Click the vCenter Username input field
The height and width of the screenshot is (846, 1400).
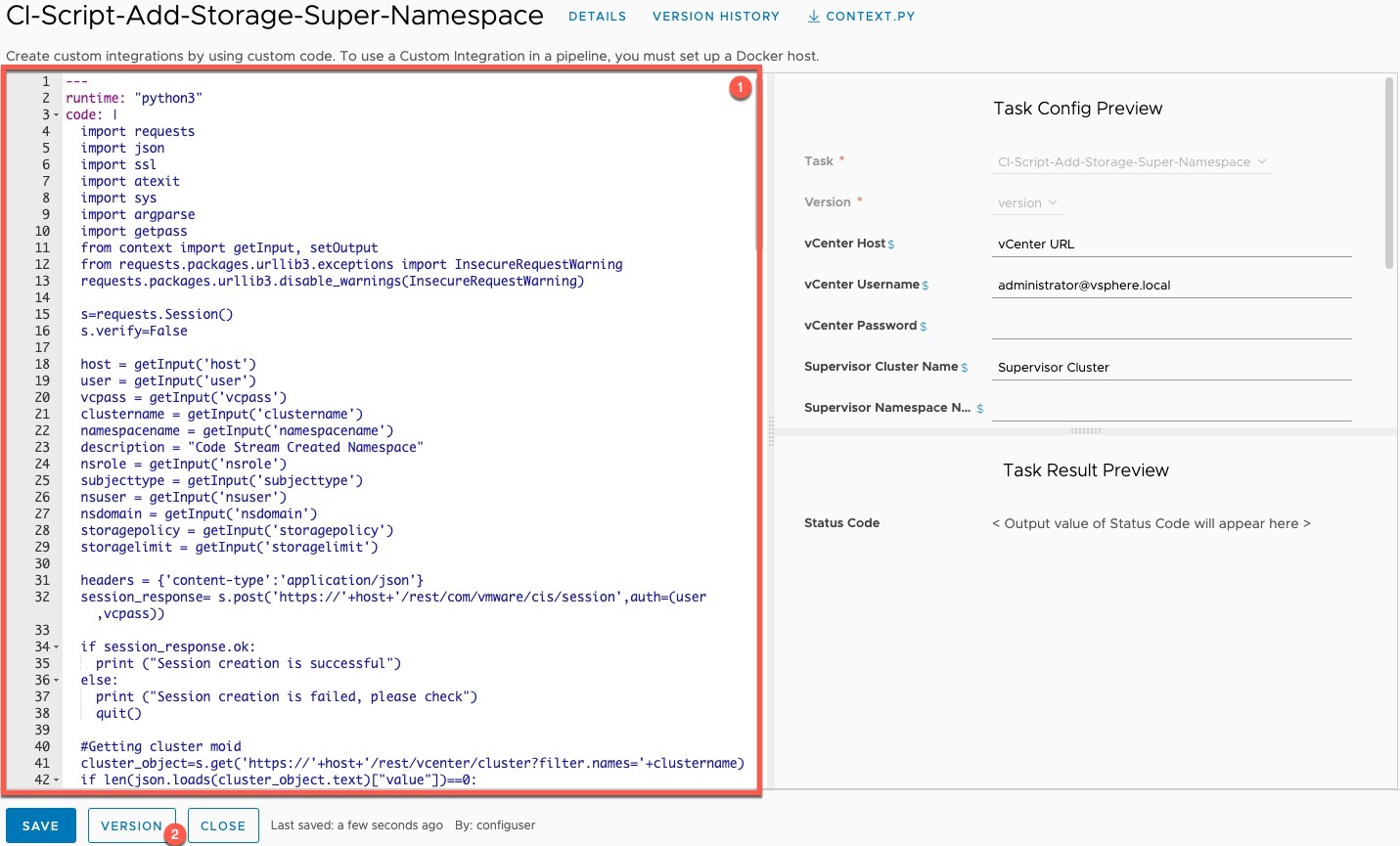point(1171,286)
